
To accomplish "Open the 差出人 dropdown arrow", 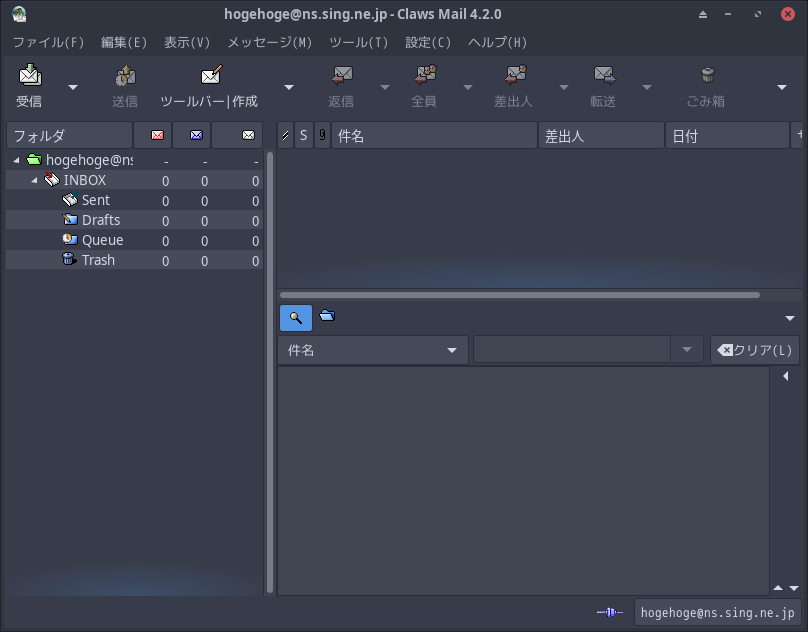I will tap(564, 87).
